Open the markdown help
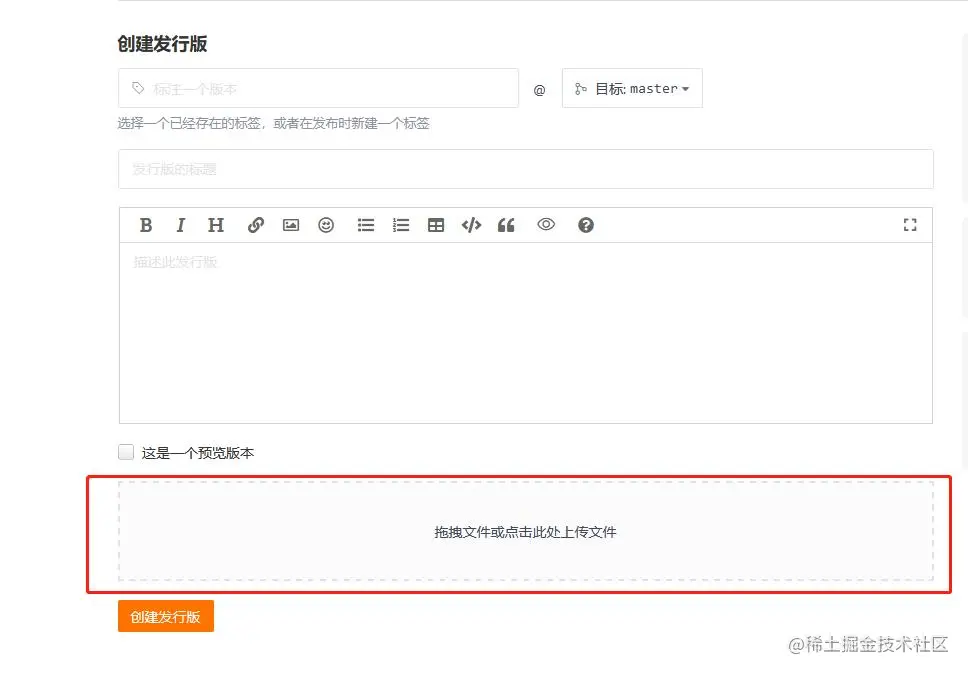968x674 pixels. click(x=586, y=225)
